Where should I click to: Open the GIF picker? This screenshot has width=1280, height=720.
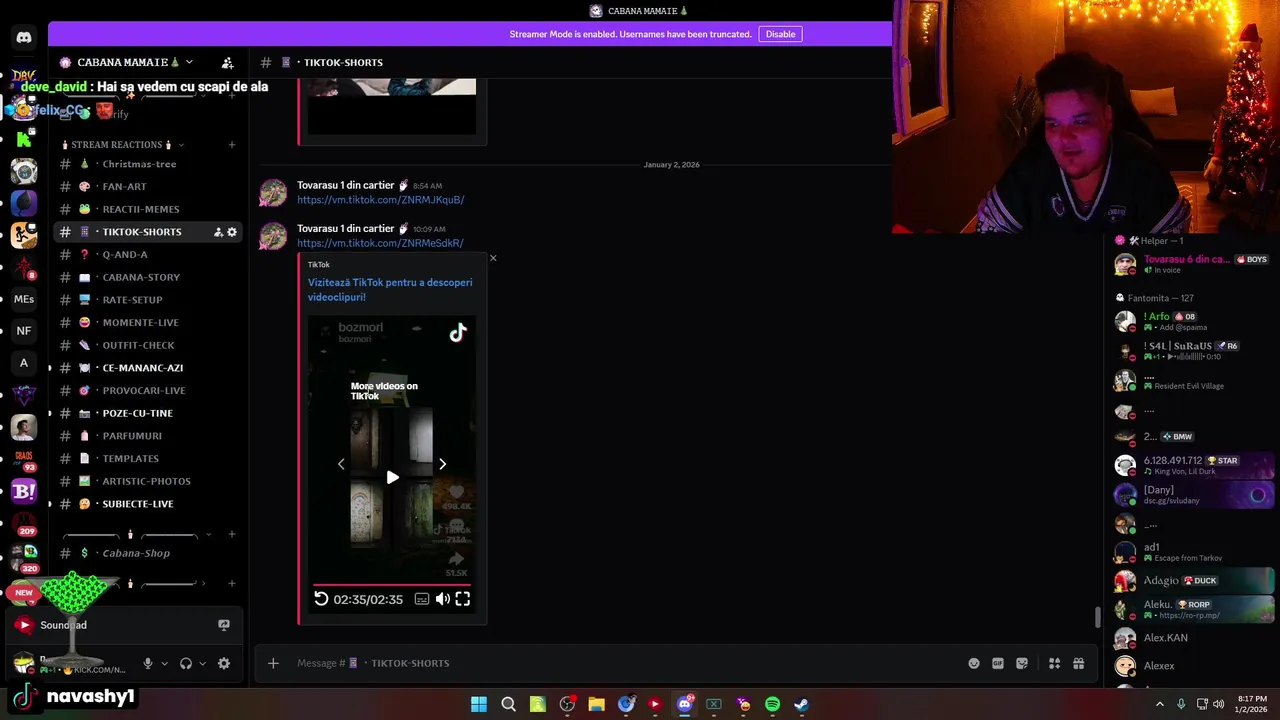(x=998, y=663)
